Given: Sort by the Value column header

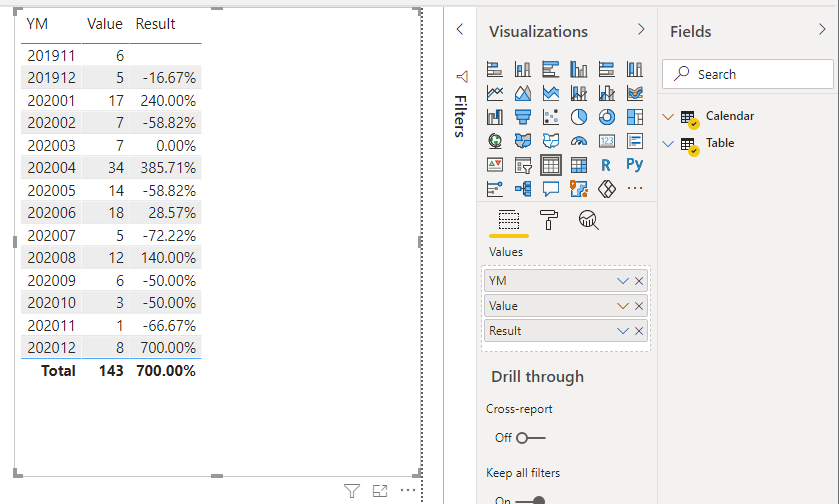Looking at the screenshot, I should (x=105, y=24).
